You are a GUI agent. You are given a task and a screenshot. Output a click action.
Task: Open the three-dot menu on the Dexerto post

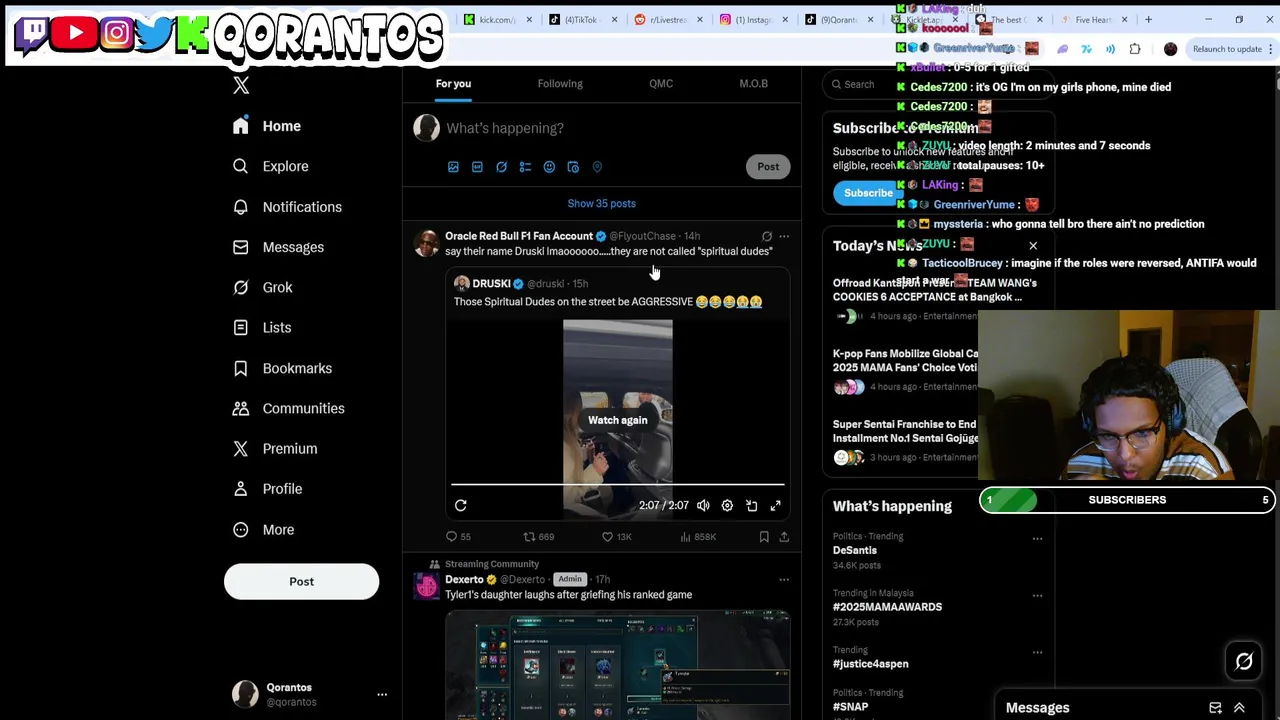click(784, 580)
